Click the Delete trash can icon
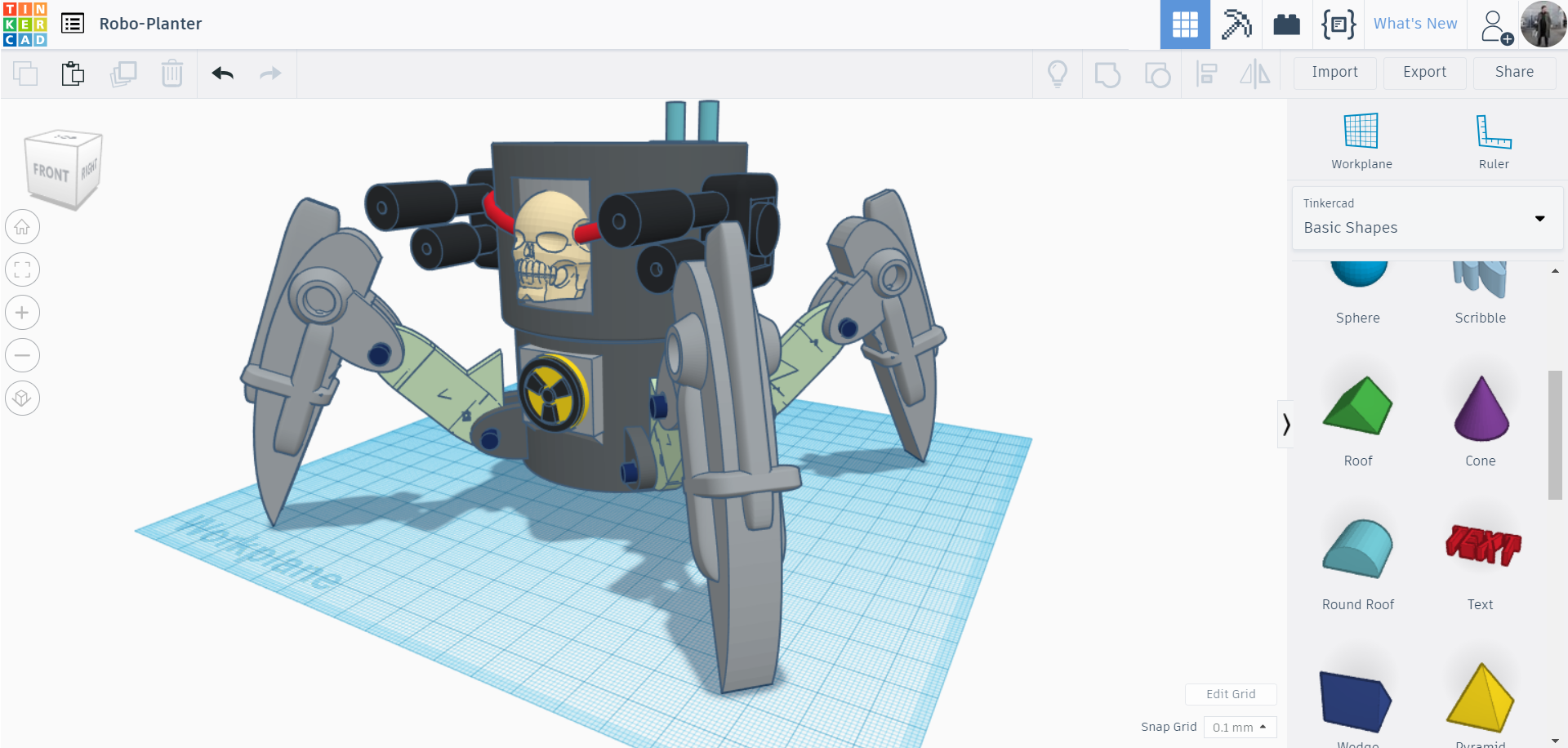This screenshot has height=748, width=1568. pos(172,73)
